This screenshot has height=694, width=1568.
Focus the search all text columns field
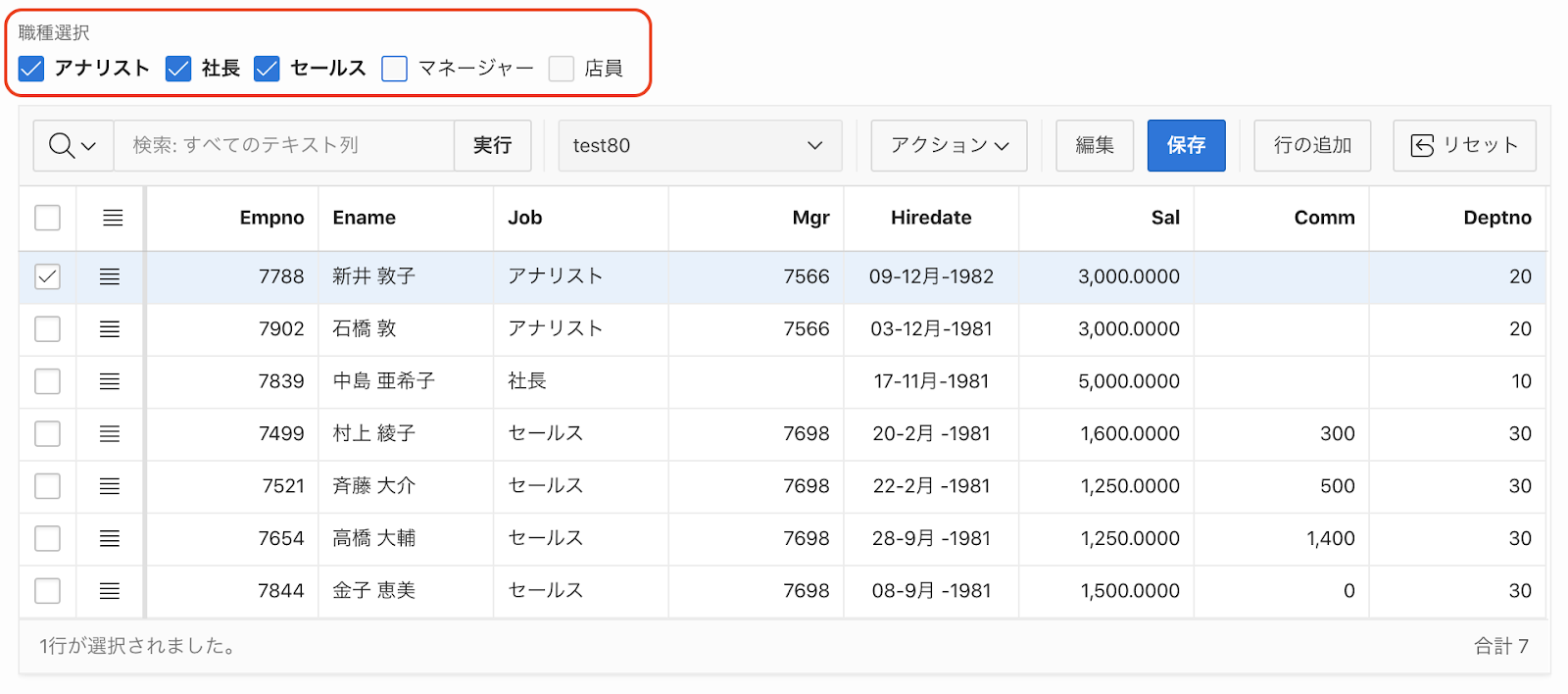pyautogui.click(x=284, y=146)
